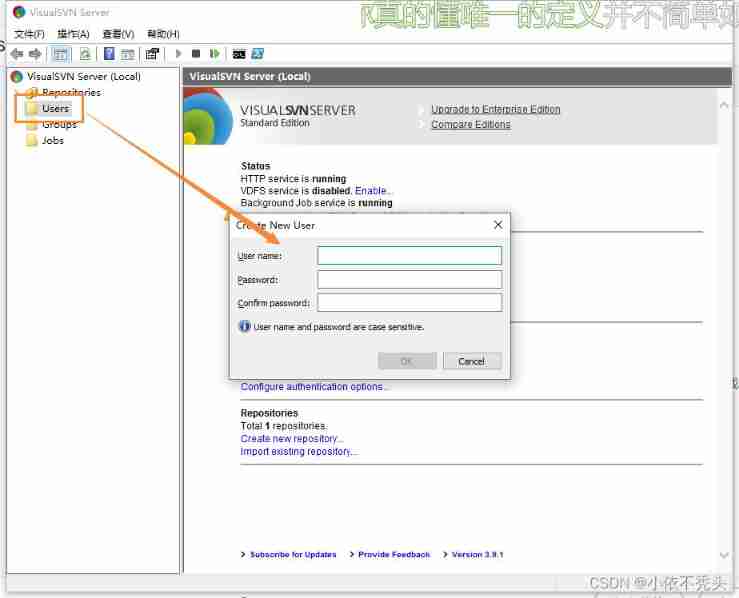Open the PowerShell toolbar icon
The height and width of the screenshot is (598, 739).
pos(257,54)
